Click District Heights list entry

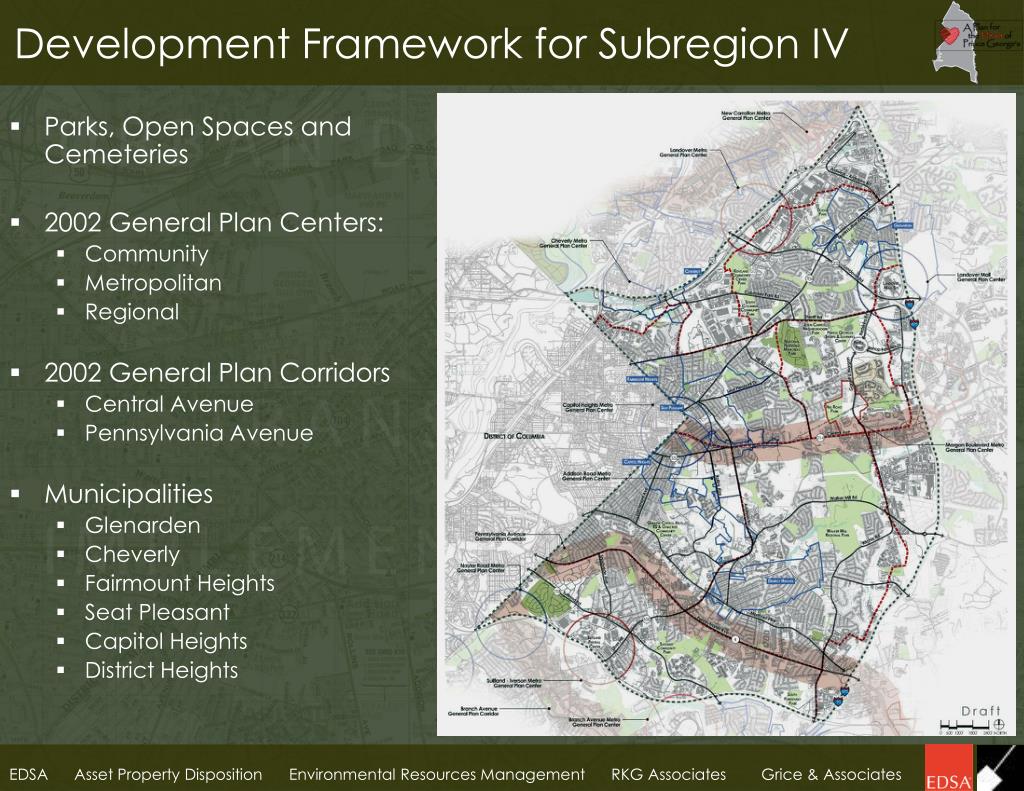pos(161,670)
